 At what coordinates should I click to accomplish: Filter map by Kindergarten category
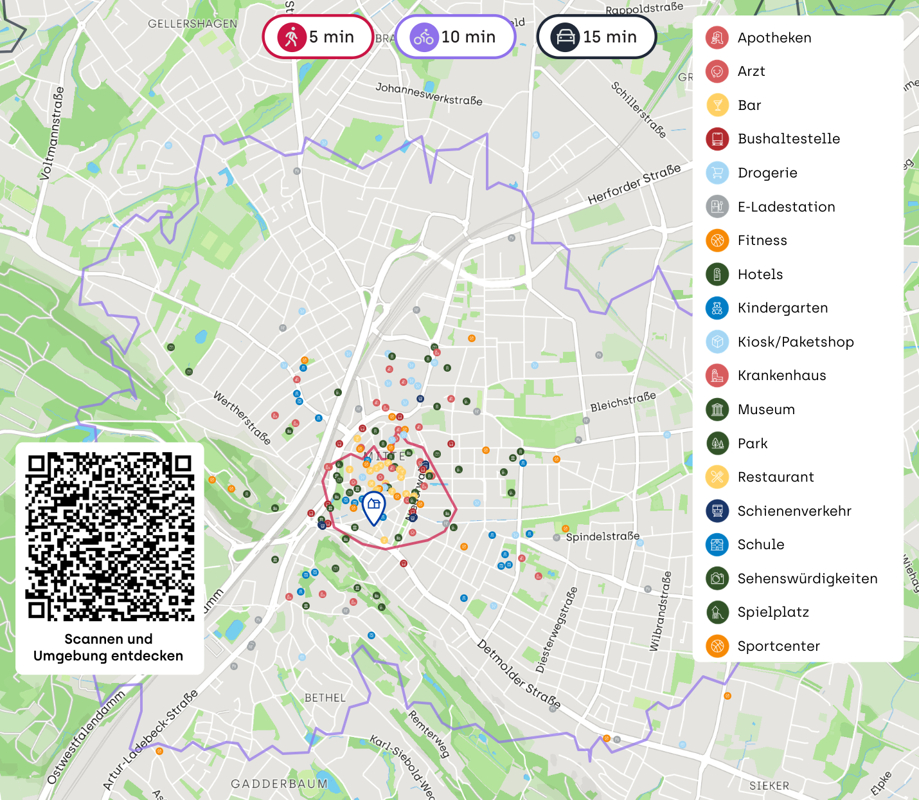click(782, 308)
